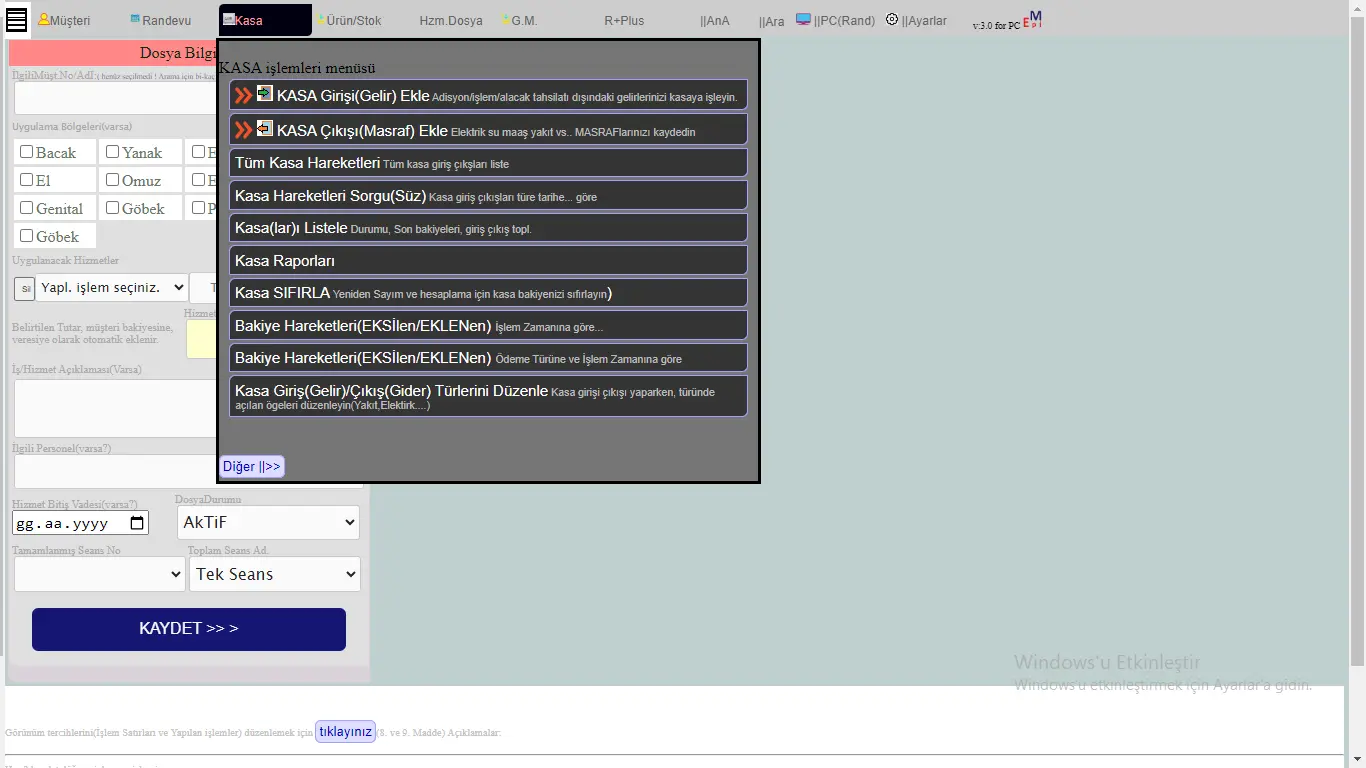Click the Ürün/Stok navigation tab

pos(353,20)
